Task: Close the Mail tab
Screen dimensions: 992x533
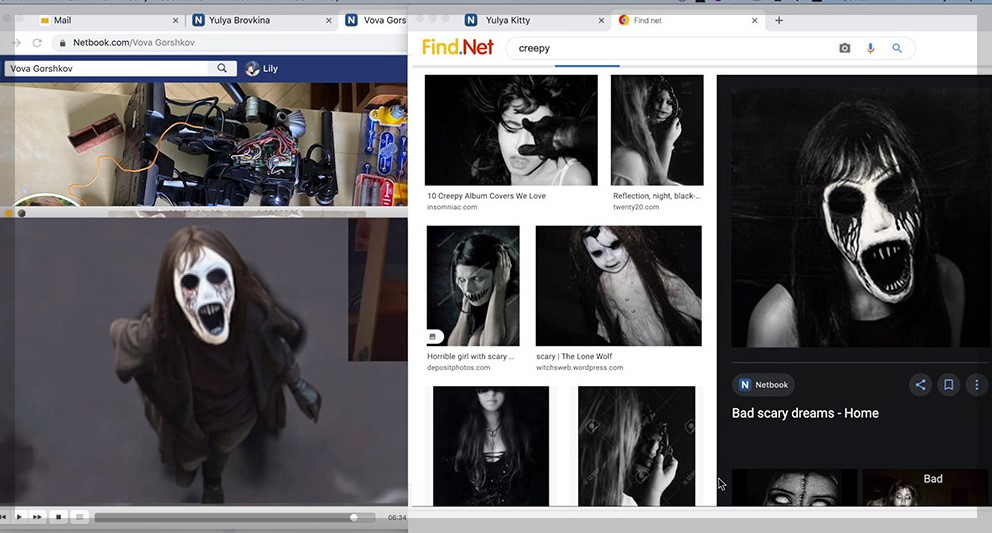Action: [x=175, y=21]
